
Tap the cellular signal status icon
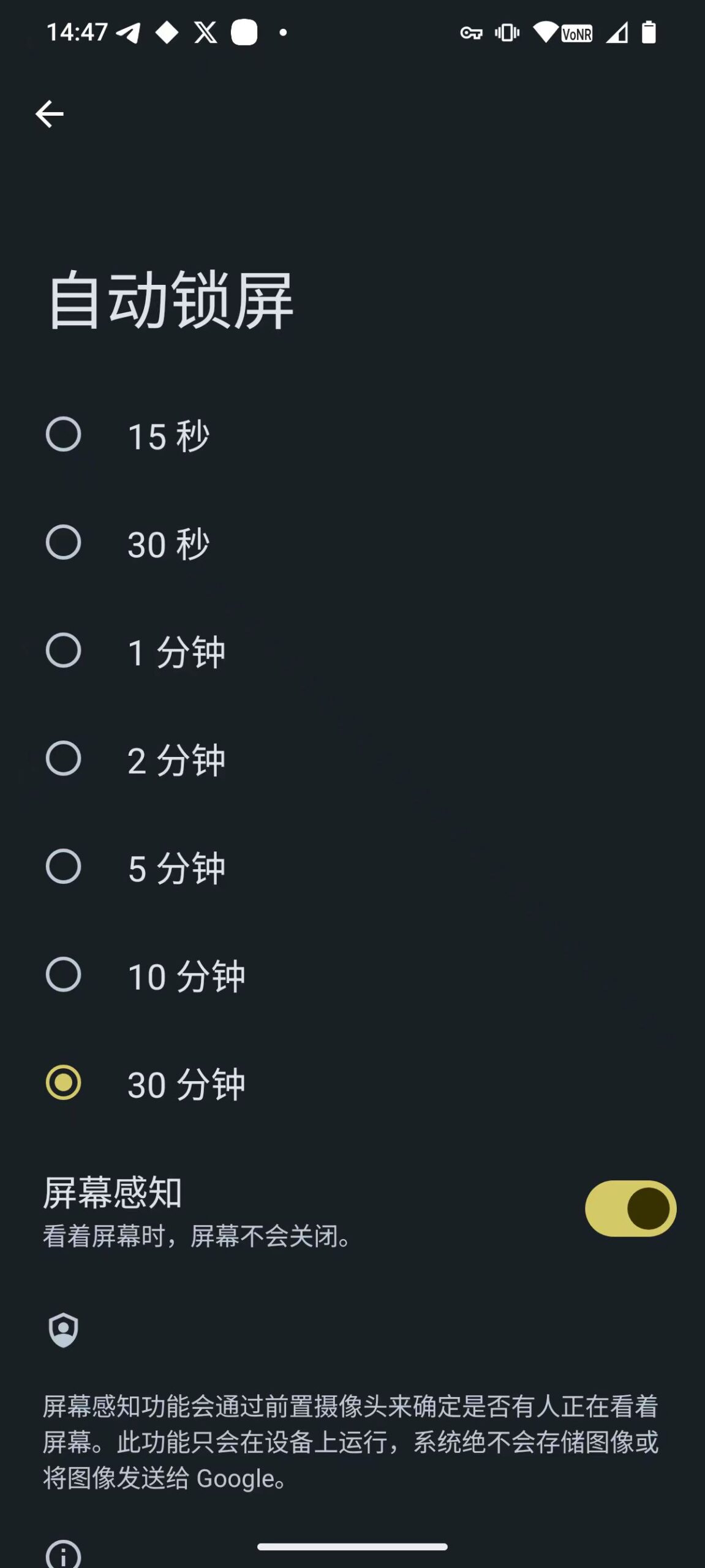[617, 33]
